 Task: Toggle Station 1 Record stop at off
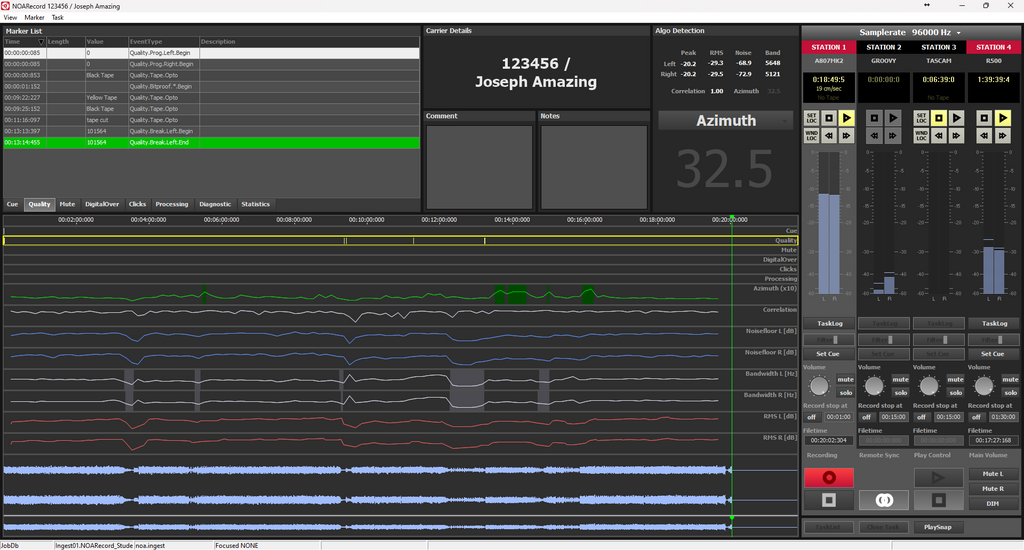pos(811,416)
